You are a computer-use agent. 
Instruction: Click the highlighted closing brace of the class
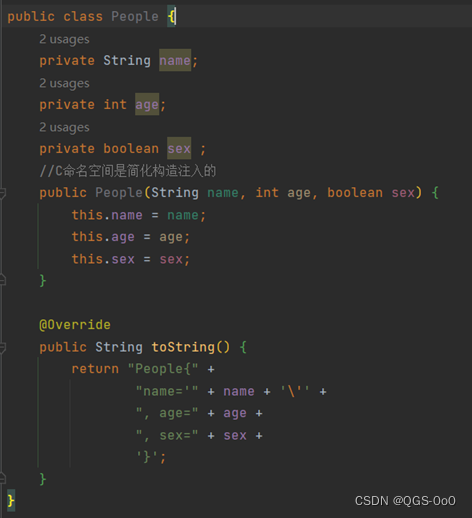click(11, 501)
